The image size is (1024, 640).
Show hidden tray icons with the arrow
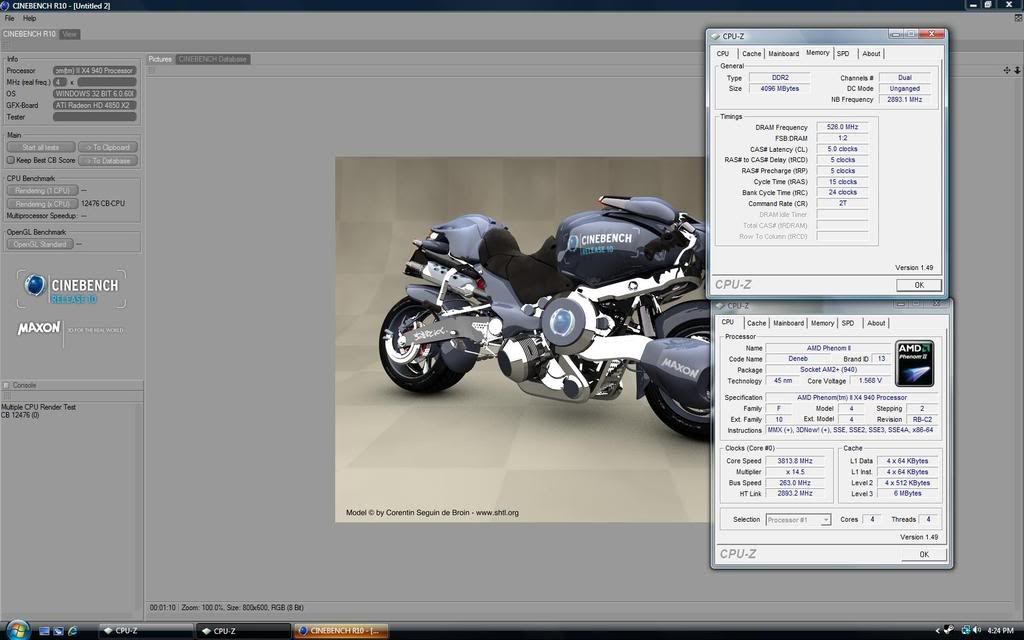(938, 631)
